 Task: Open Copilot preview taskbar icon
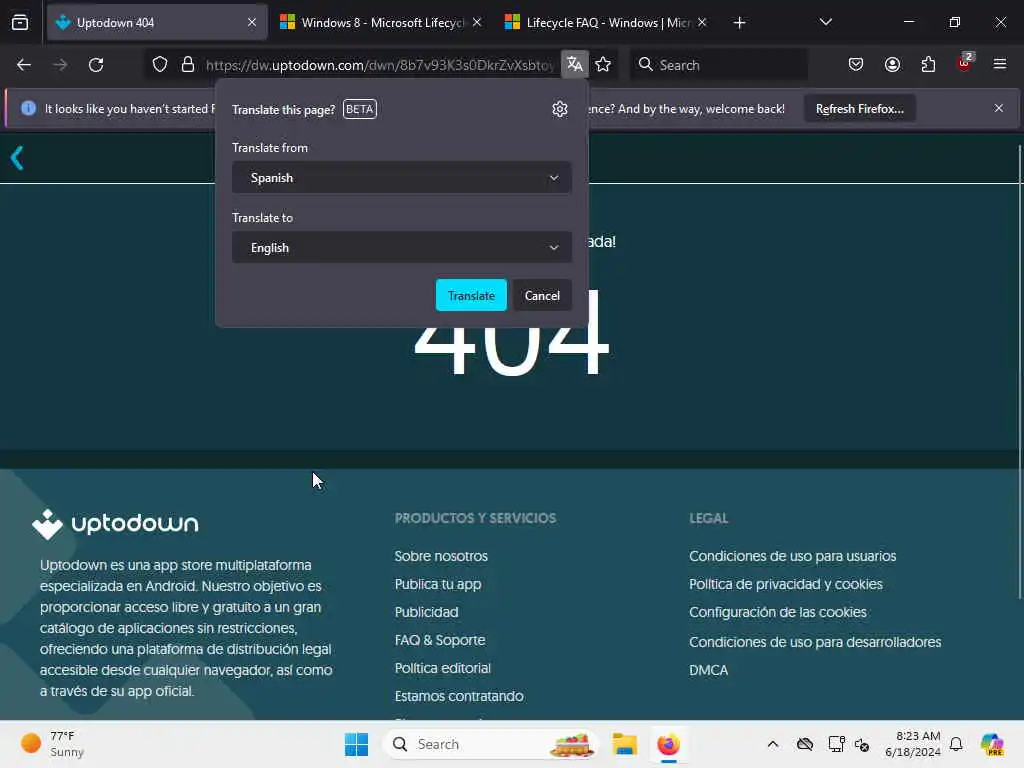992,744
